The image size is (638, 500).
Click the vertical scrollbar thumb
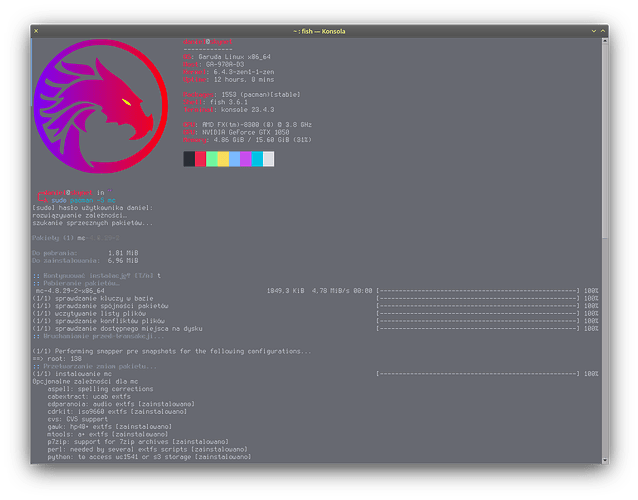[605, 141]
